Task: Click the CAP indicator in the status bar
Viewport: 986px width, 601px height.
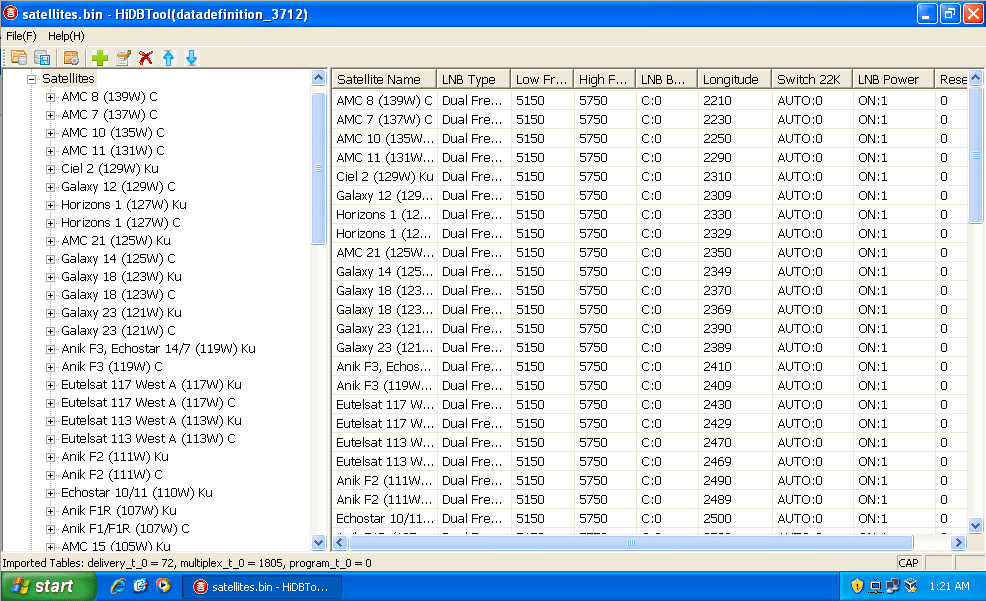Action: 909,563
